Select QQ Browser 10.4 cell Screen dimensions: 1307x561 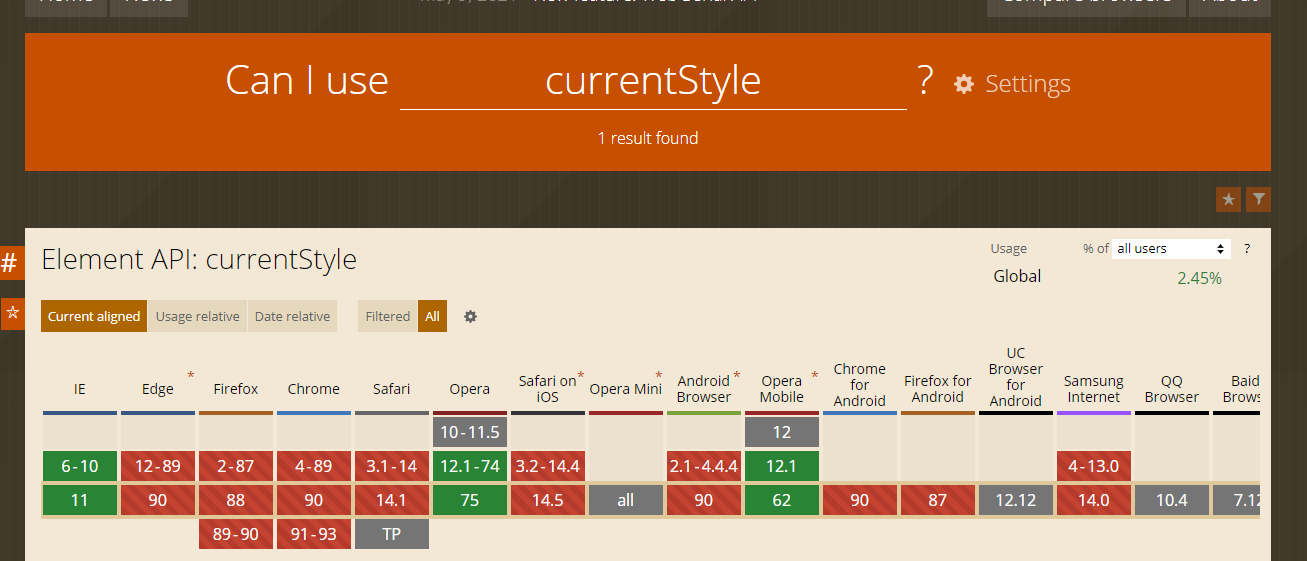1172,500
